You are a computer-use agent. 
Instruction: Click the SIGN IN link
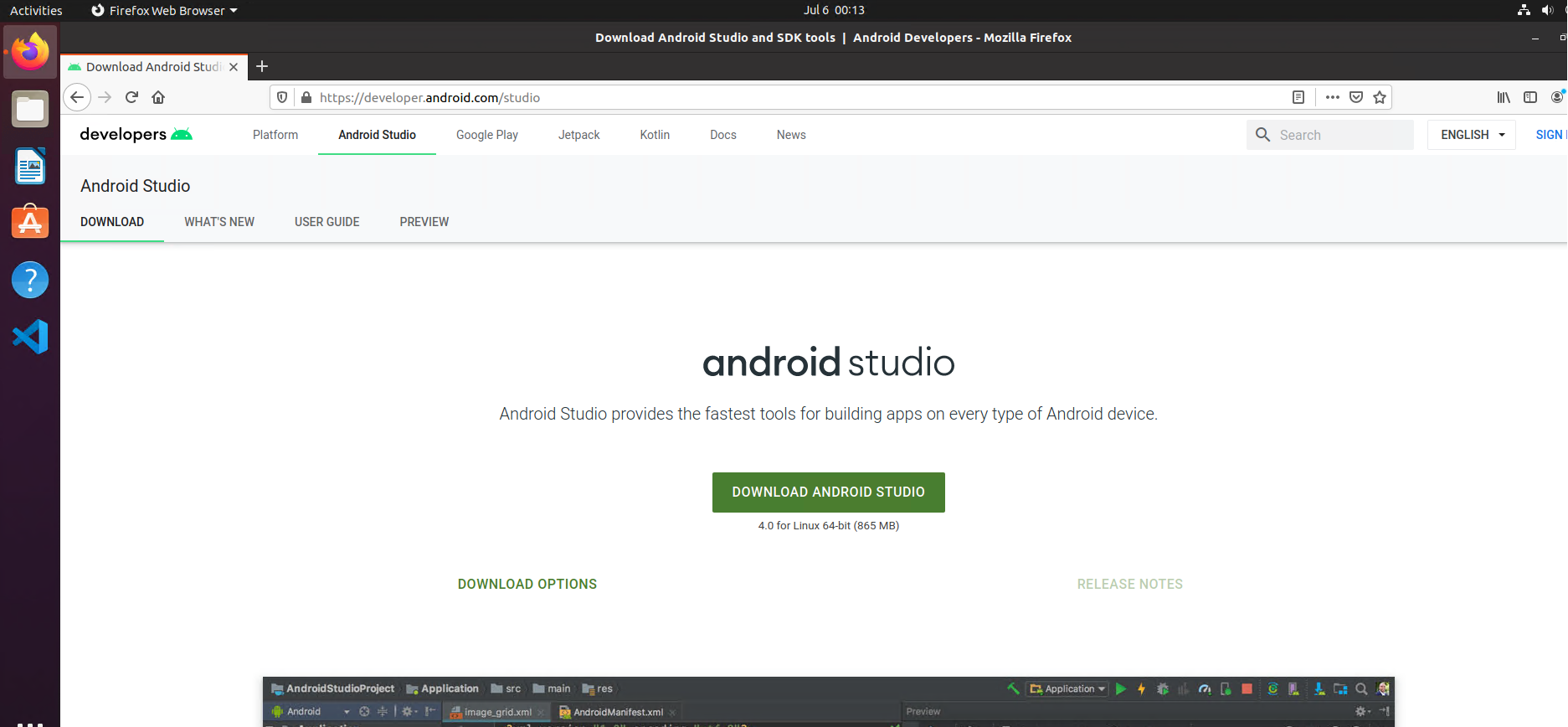click(x=1550, y=134)
